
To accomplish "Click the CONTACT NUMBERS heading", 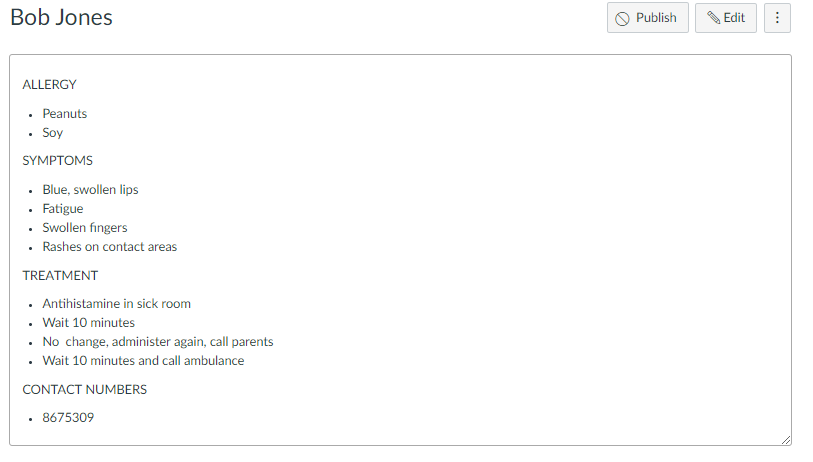I will (84, 390).
